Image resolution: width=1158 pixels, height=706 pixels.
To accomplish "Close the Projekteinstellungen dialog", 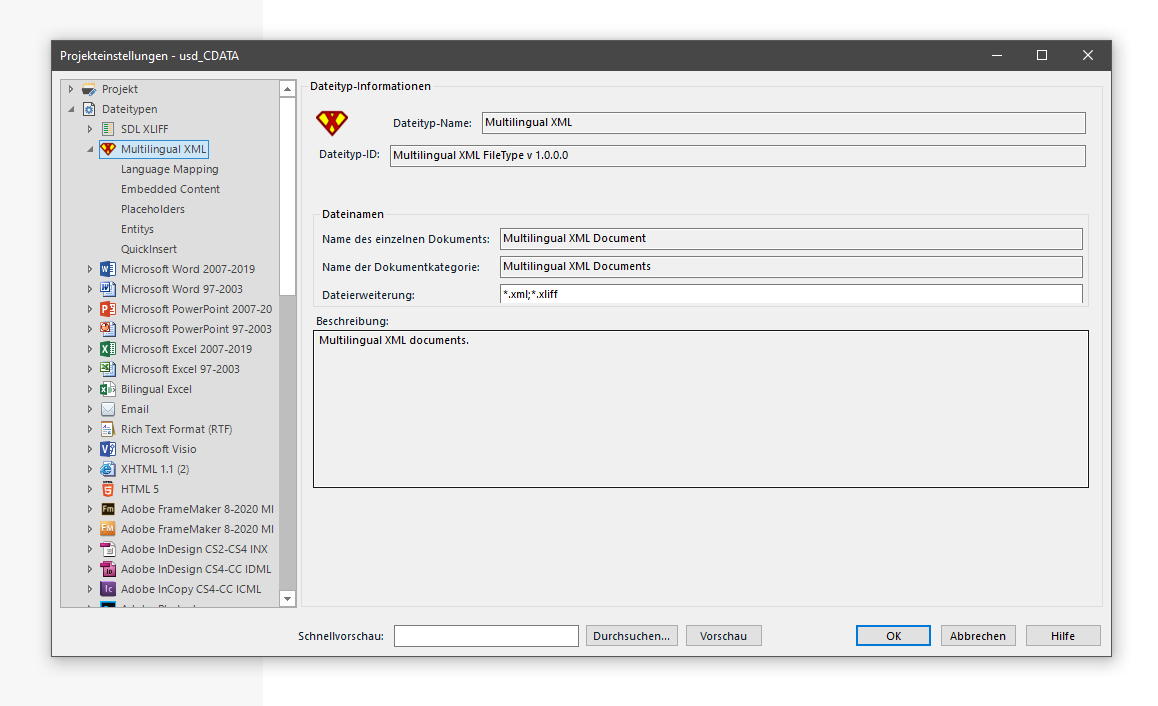I will point(1088,55).
